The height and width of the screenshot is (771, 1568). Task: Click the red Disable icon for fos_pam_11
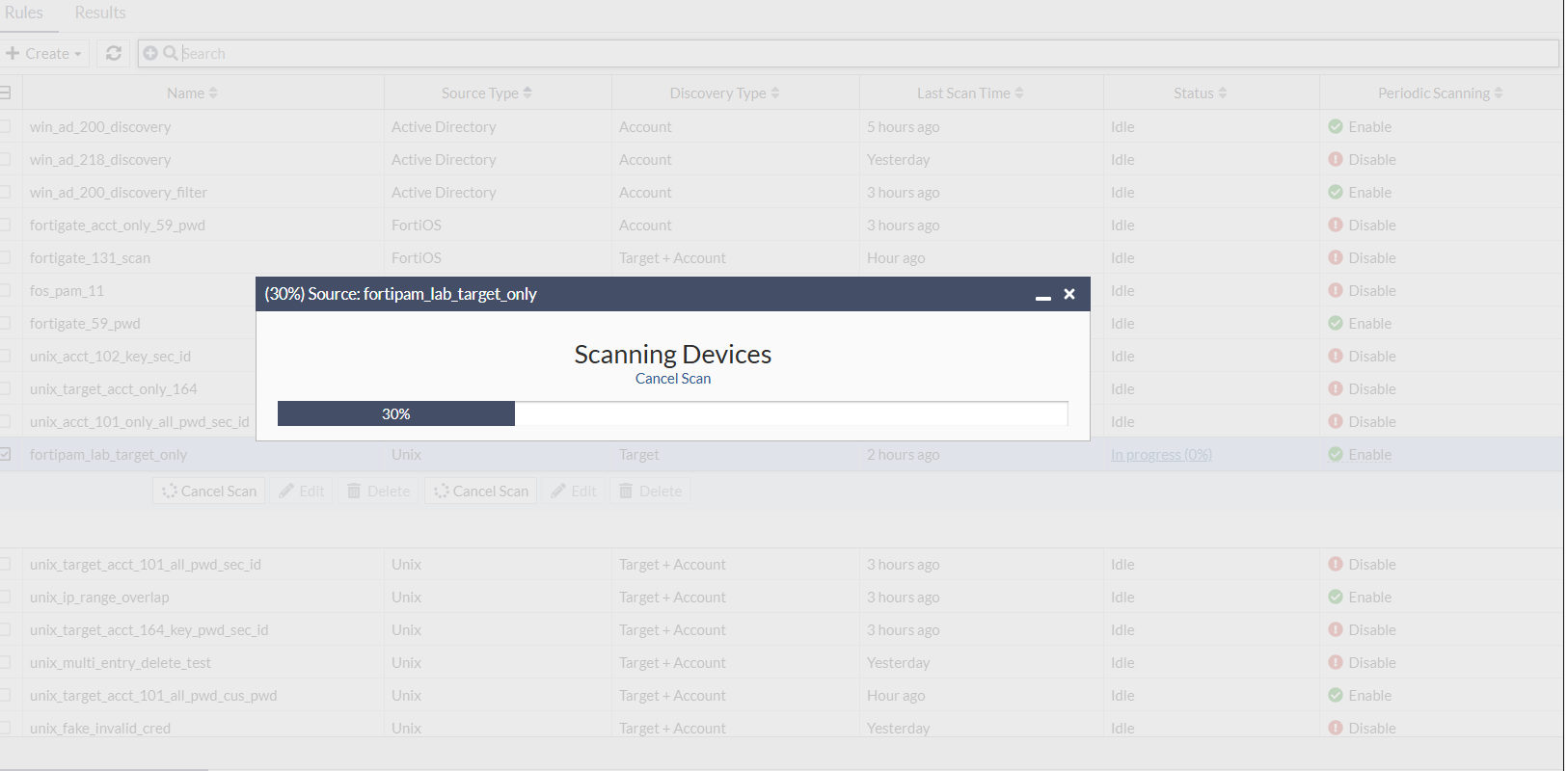[x=1336, y=290]
